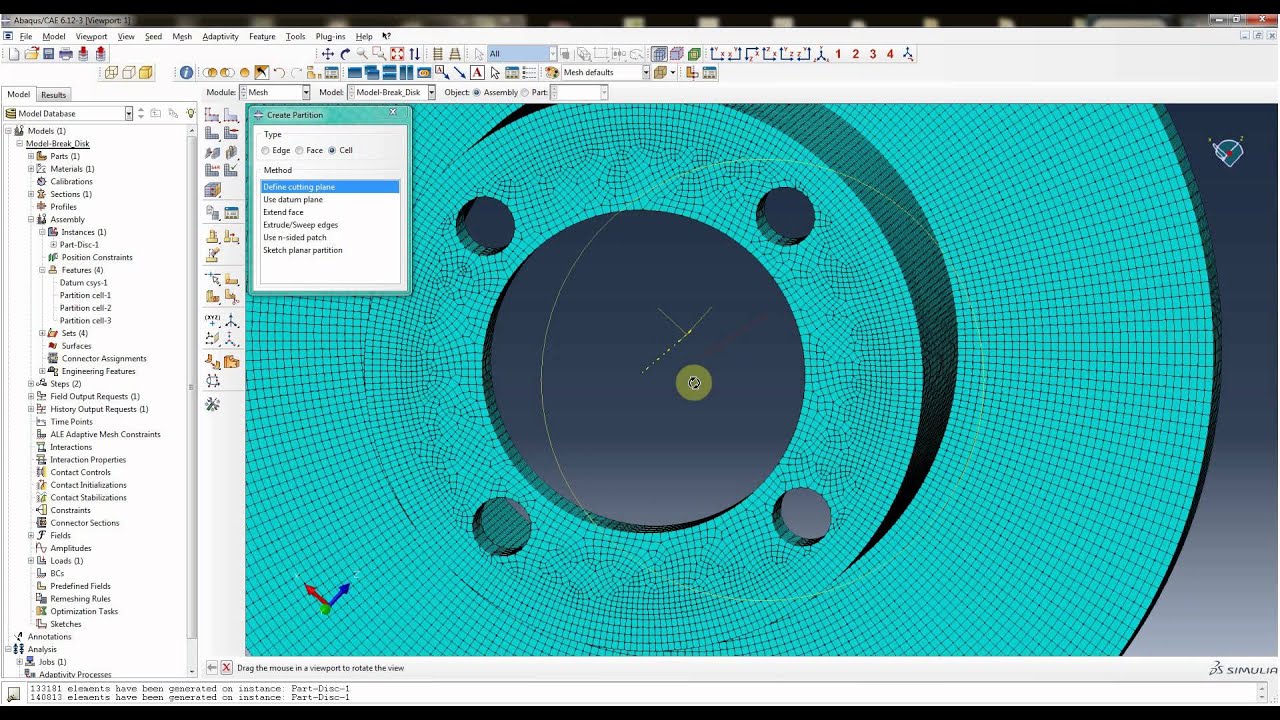Select Partition cell-2 in model tree
The width and height of the screenshot is (1280, 720).
(x=85, y=308)
